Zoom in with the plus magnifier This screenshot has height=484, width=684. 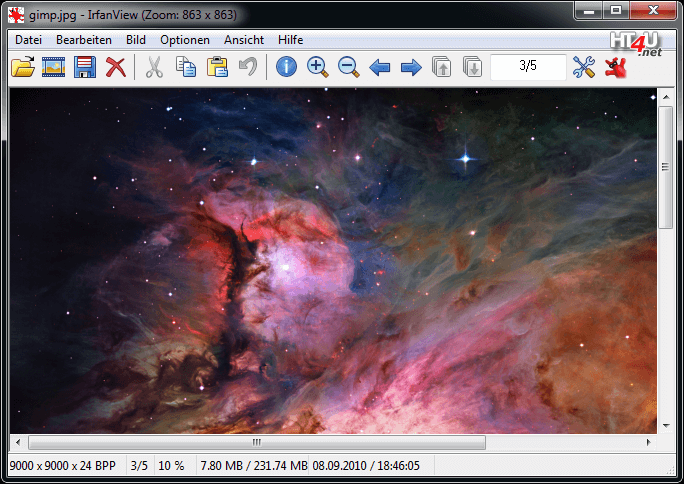[318, 67]
